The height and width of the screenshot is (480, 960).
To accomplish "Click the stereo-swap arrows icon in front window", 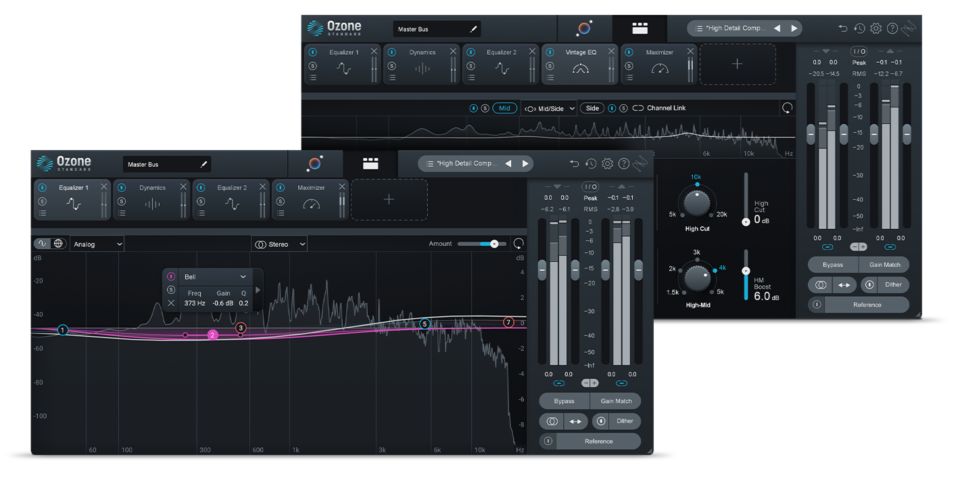I will (x=576, y=421).
